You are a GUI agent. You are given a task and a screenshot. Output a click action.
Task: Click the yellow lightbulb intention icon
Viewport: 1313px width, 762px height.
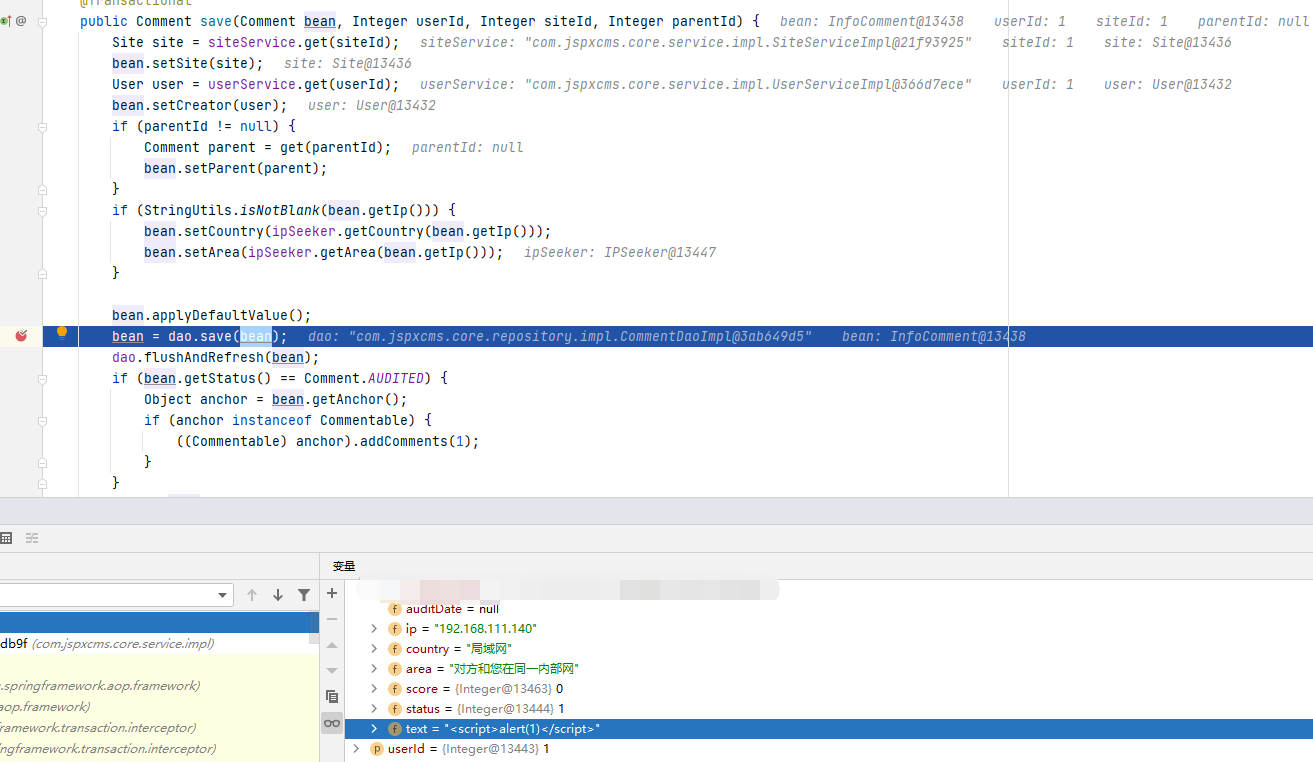coord(62,333)
